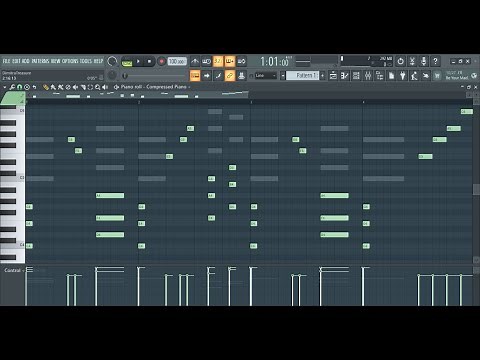Toggle loop recording button
Viewport: 480px width, 360px height.
click(x=241, y=61)
